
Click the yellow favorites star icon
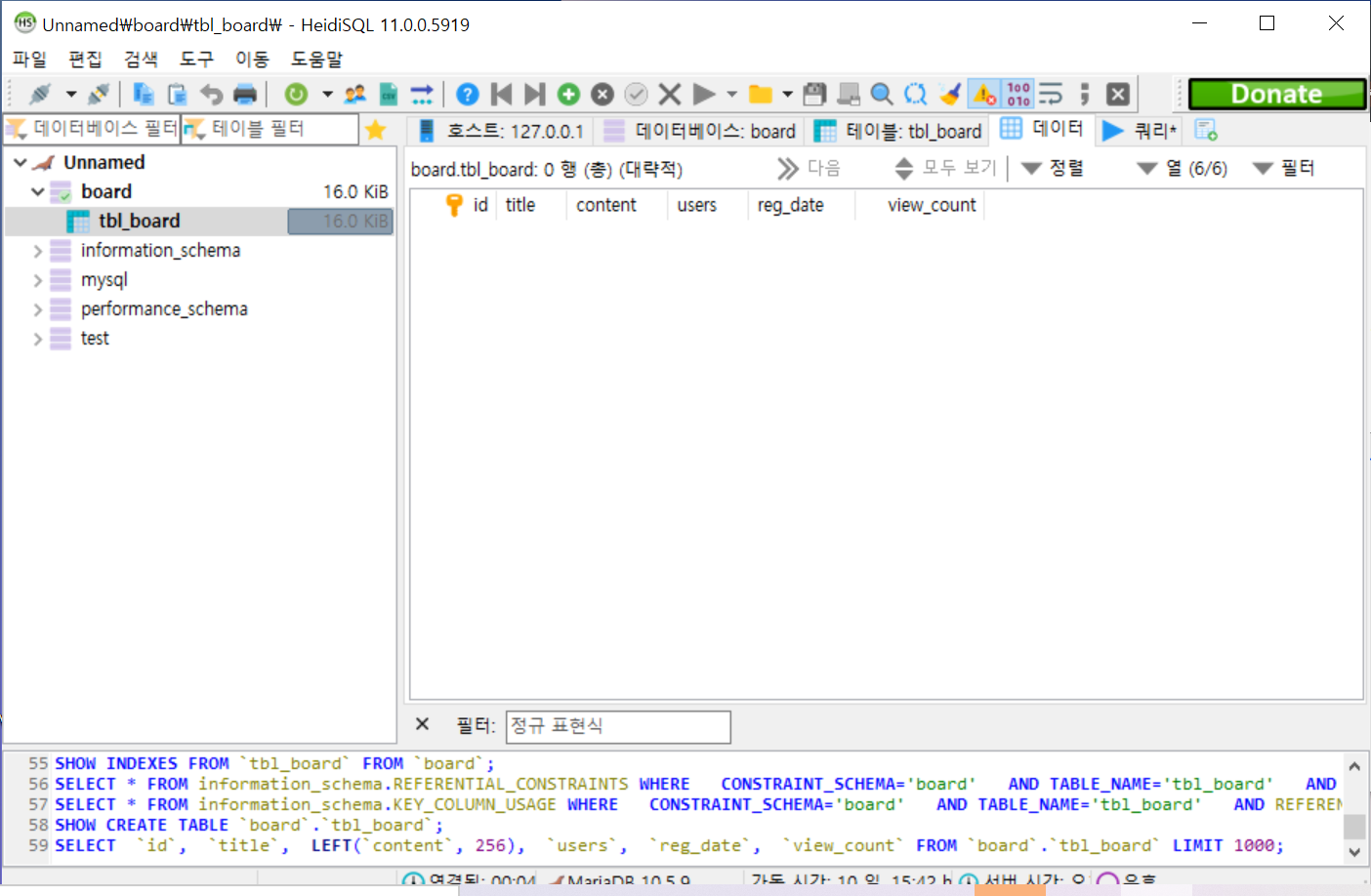pyautogui.click(x=376, y=129)
